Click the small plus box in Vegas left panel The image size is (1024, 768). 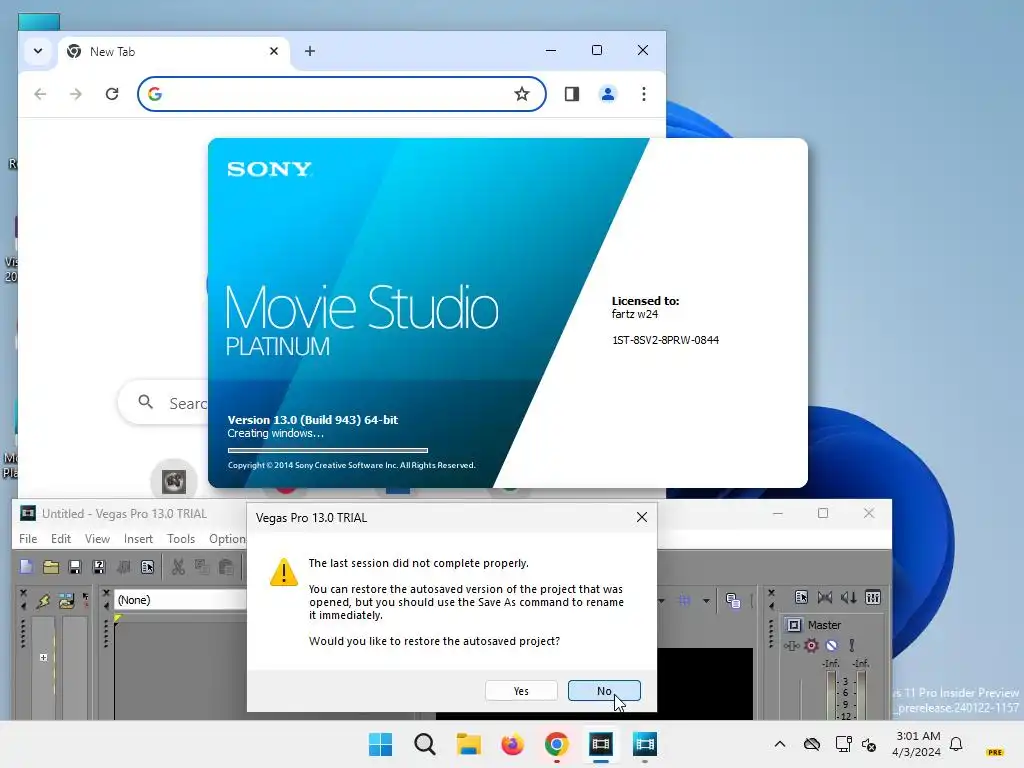click(x=43, y=657)
